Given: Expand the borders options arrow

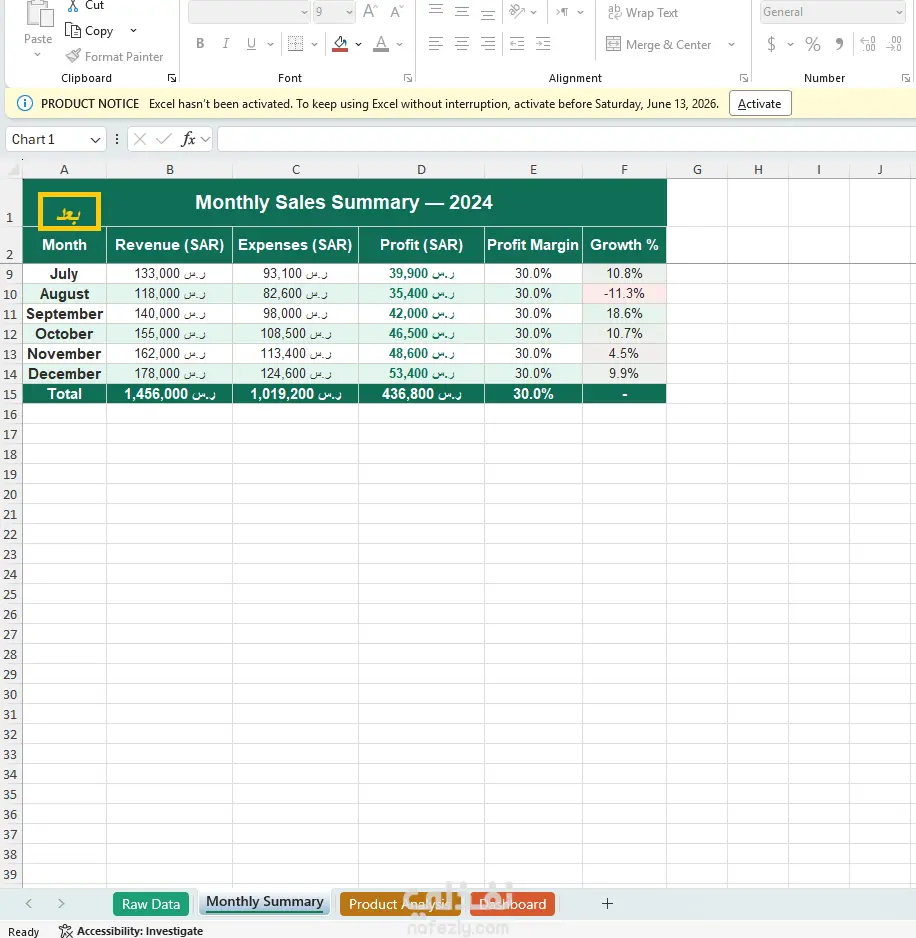Looking at the screenshot, I should [314, 44].
